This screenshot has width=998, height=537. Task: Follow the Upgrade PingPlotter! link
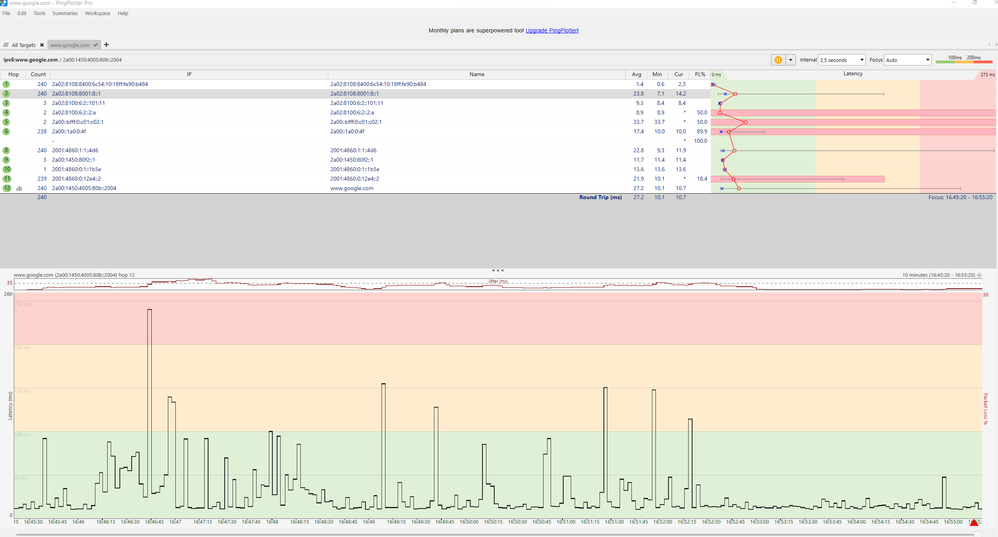[x=552, y=31]
